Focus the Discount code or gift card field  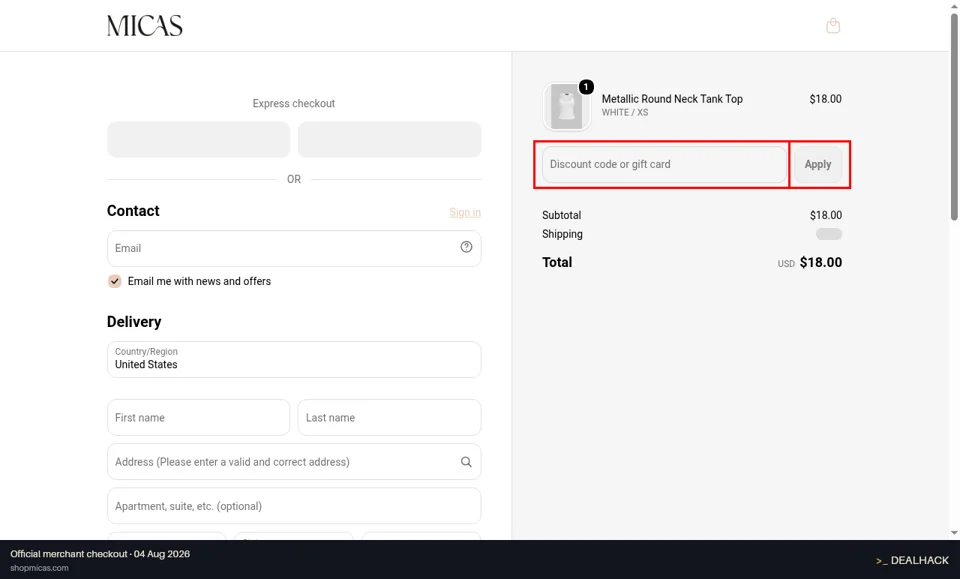664,164
